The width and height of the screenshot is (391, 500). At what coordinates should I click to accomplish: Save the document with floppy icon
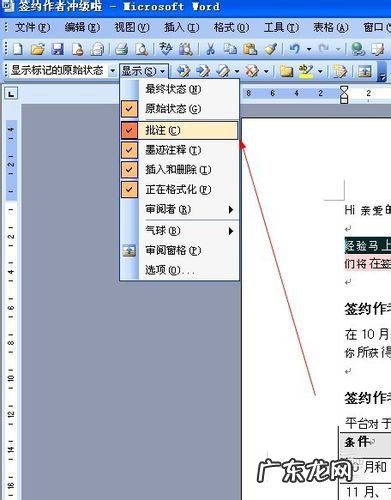(57, 49)
